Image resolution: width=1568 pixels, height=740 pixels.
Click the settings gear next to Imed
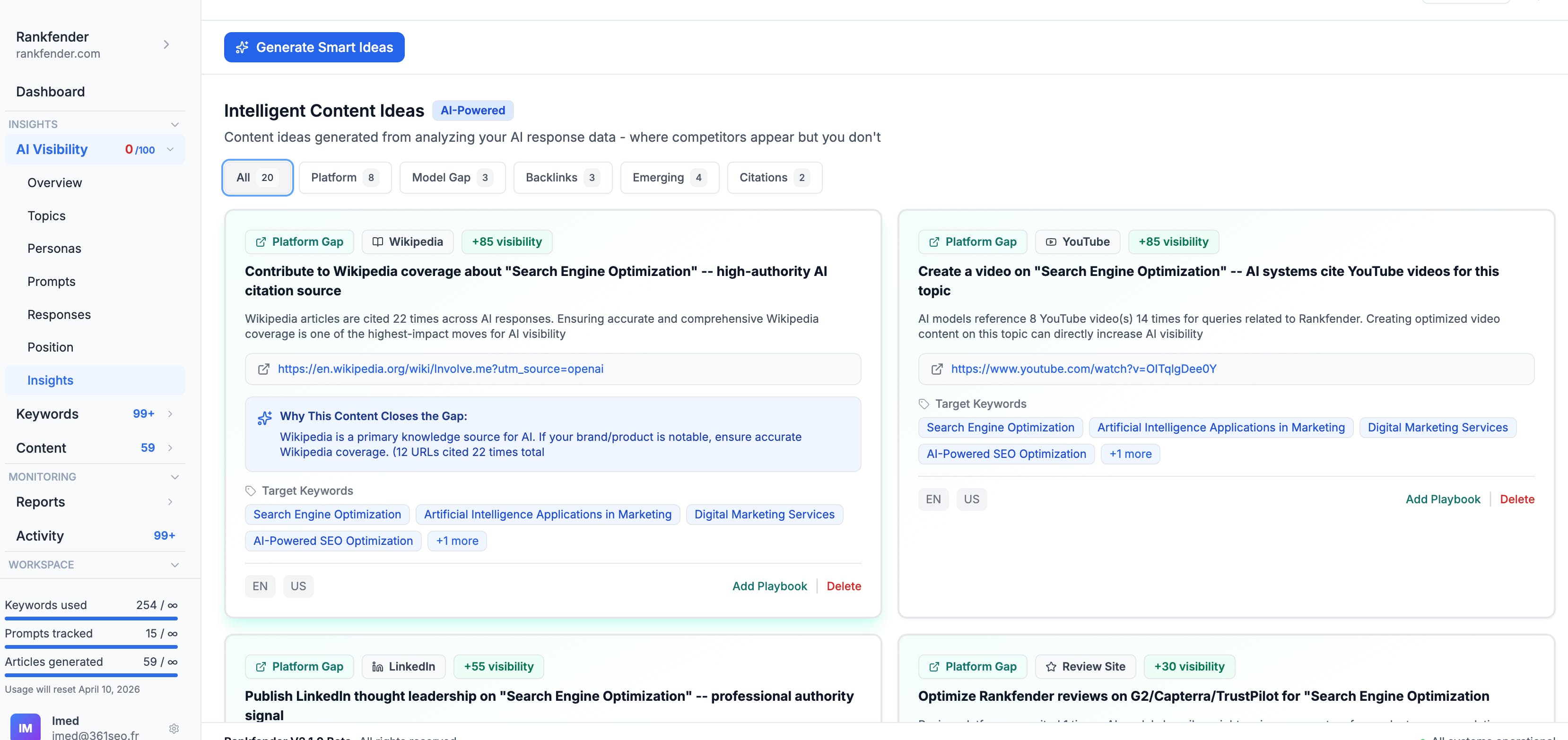point(174,728)
